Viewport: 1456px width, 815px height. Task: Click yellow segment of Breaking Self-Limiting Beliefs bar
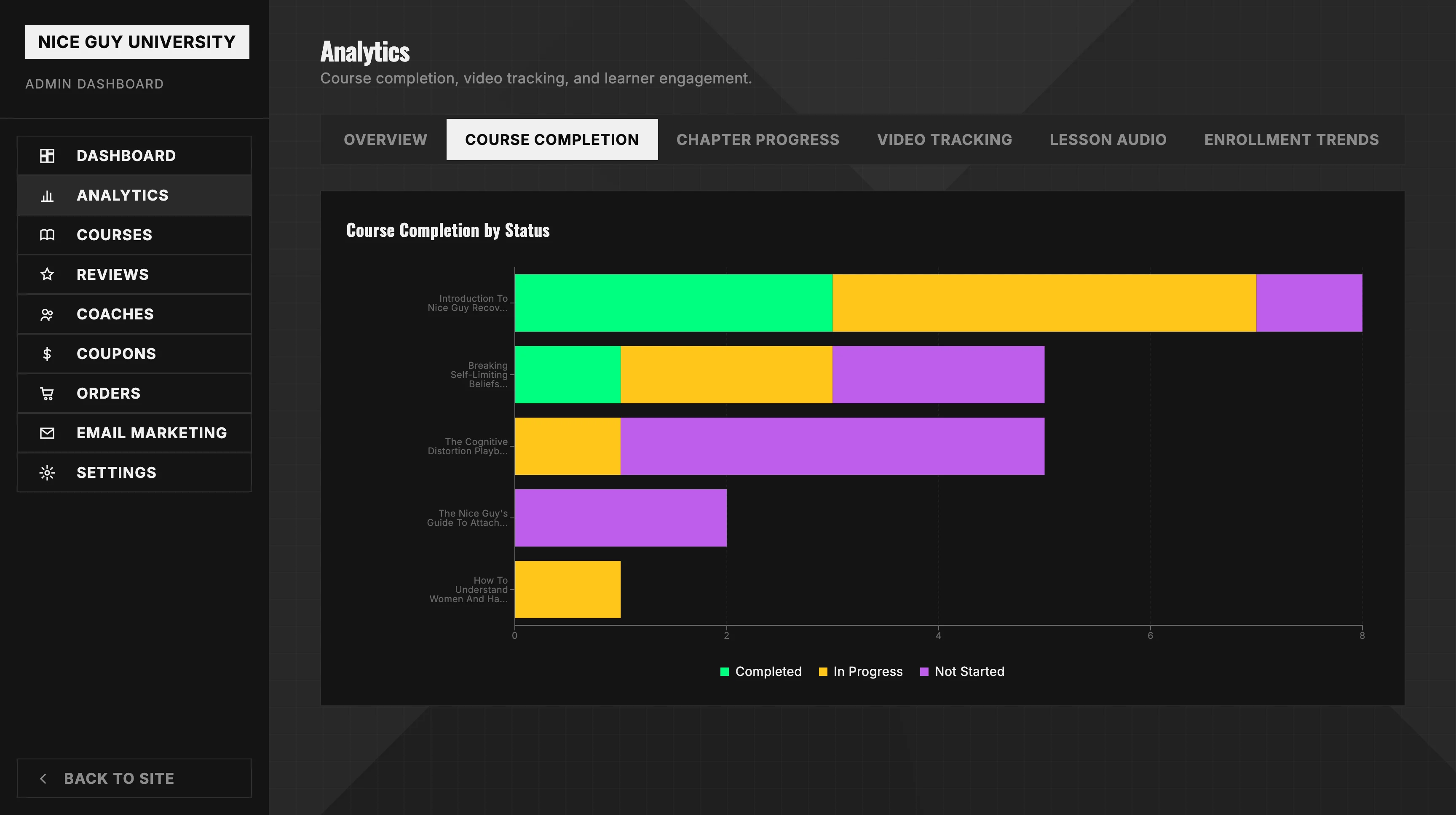(726, 375)
